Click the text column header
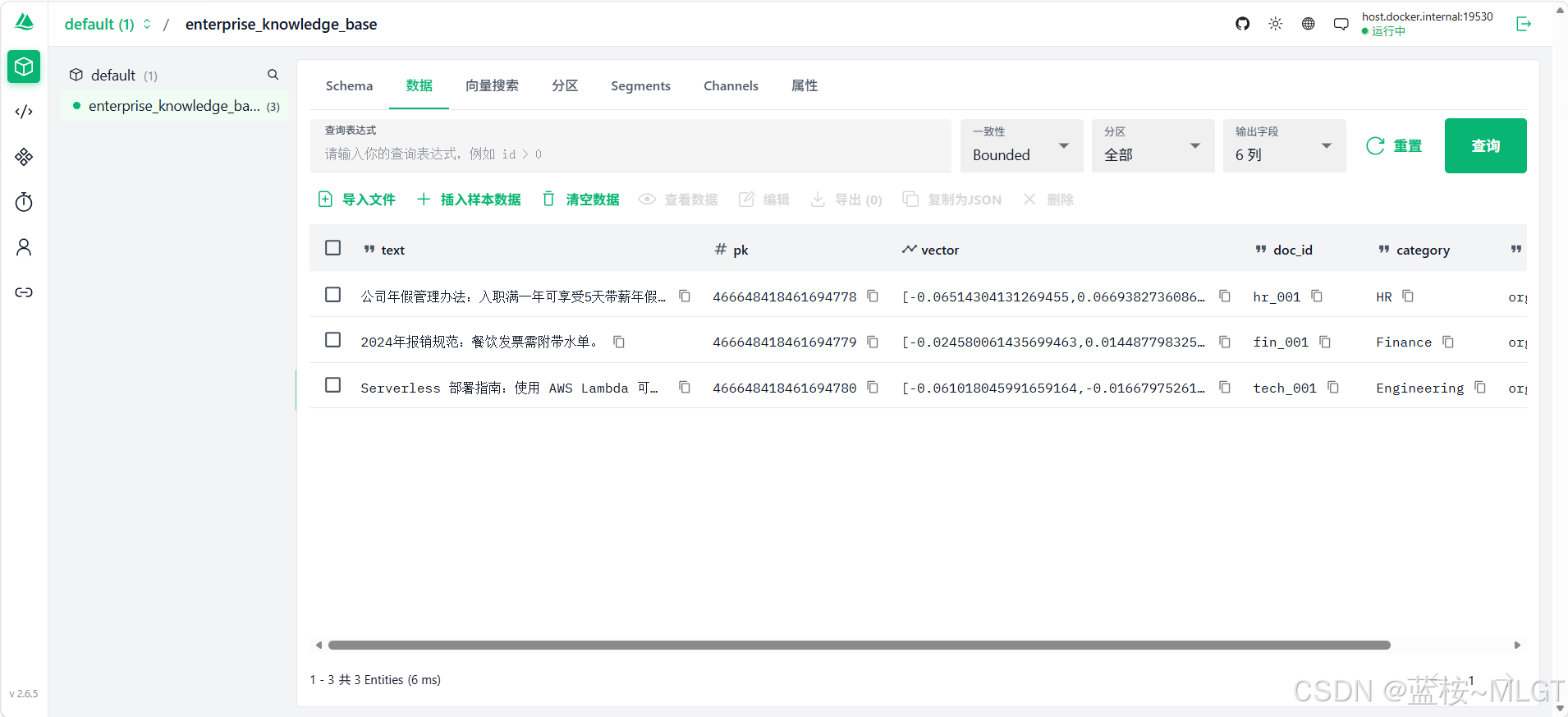The image size is (1568, 717). (384, 250)
